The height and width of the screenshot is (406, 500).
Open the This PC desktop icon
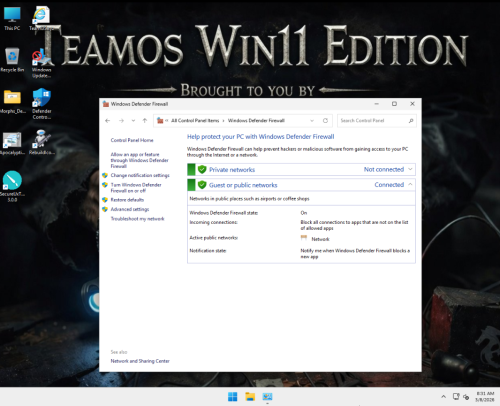[x=12, y=19]
